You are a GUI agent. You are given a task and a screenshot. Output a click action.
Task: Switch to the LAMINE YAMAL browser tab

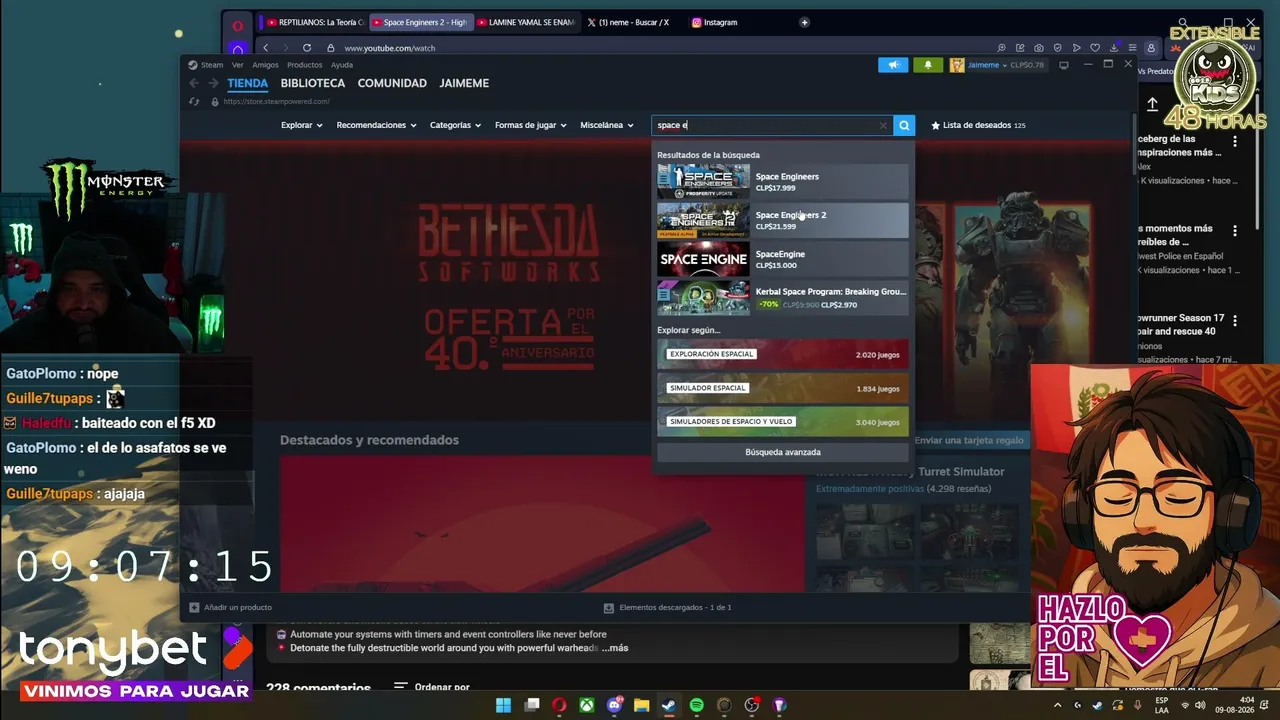point(526,22)
